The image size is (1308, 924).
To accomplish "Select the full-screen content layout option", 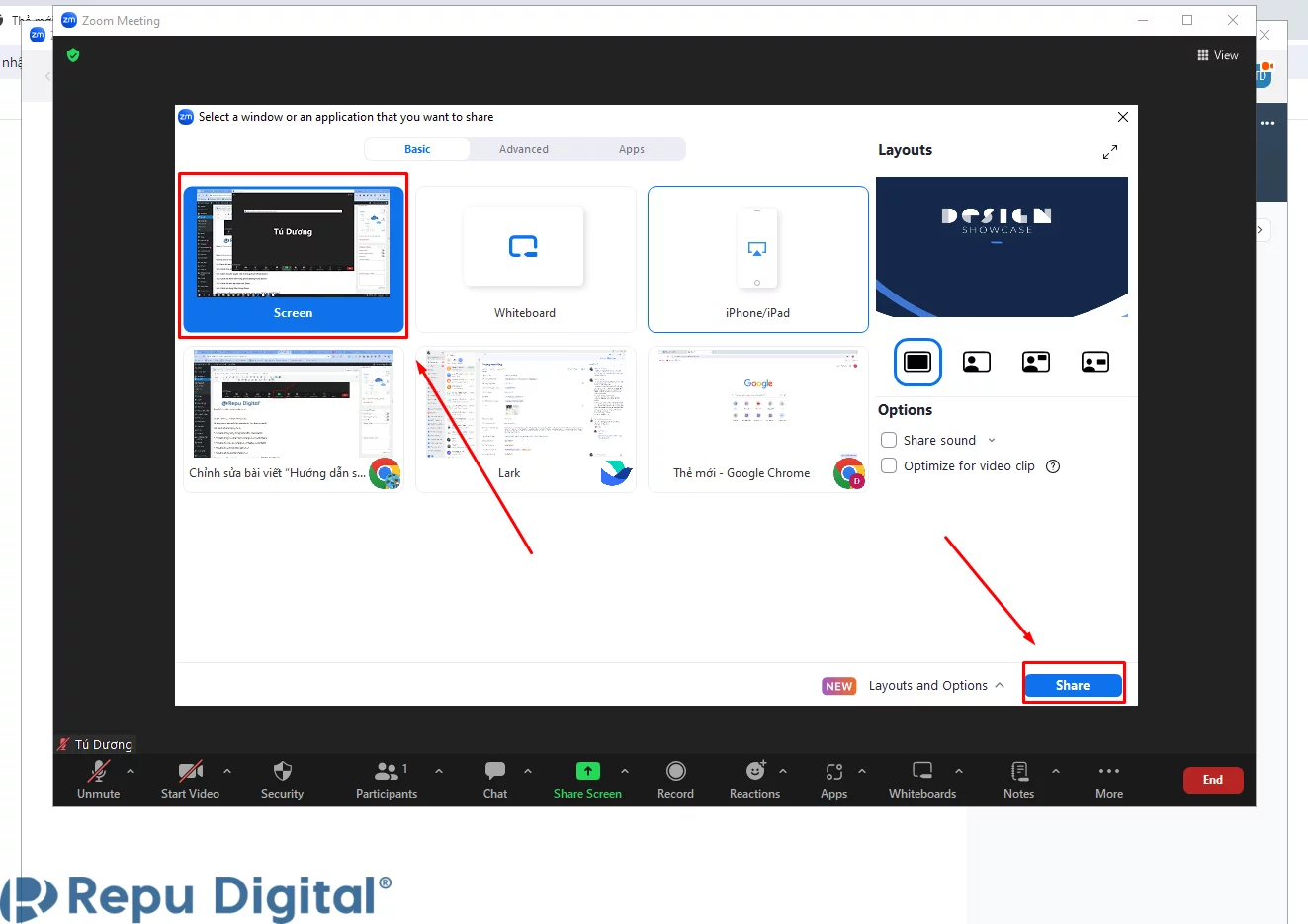I will [x=917, y=362].
